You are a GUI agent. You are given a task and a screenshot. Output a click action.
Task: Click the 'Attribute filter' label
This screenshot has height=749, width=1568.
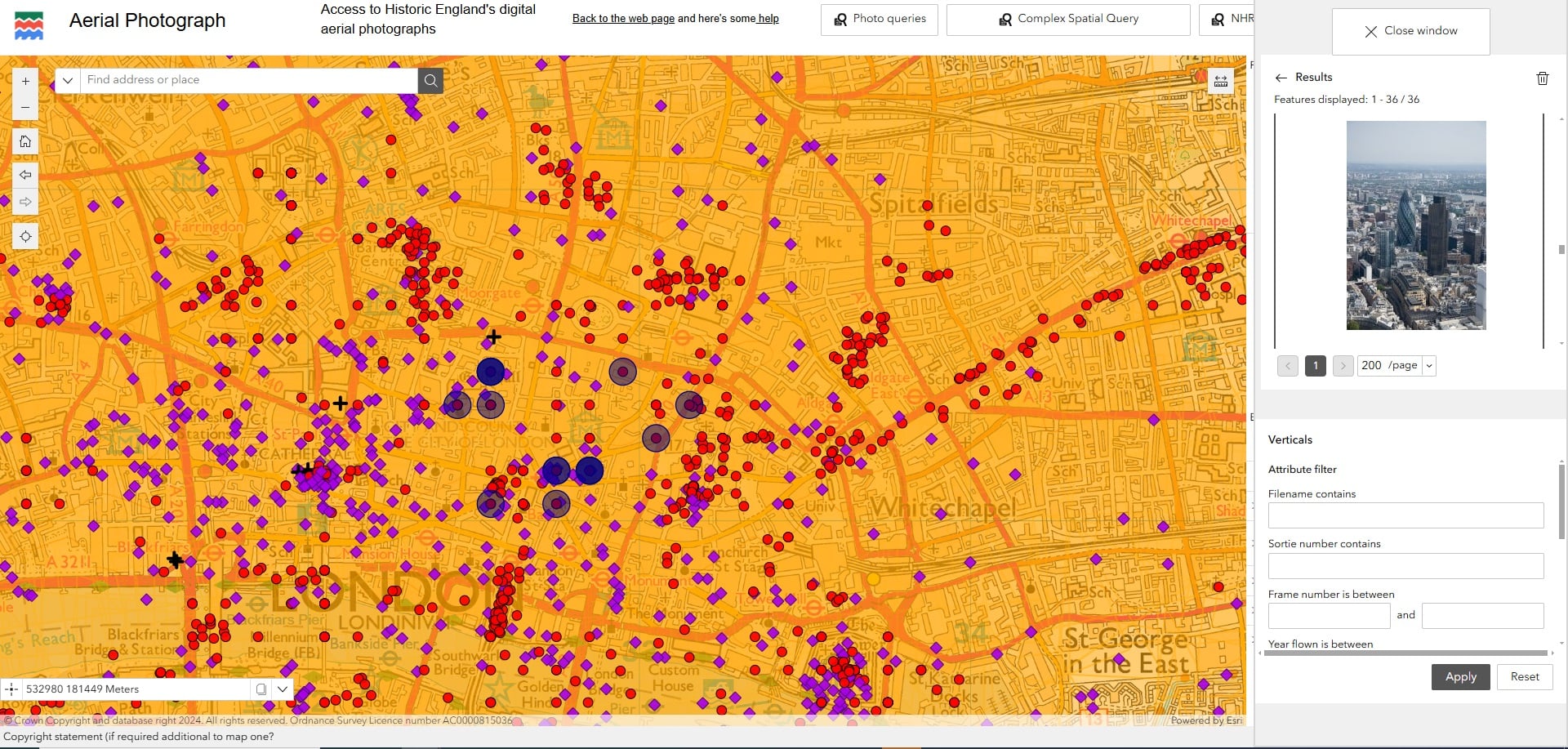(1303, 470)
